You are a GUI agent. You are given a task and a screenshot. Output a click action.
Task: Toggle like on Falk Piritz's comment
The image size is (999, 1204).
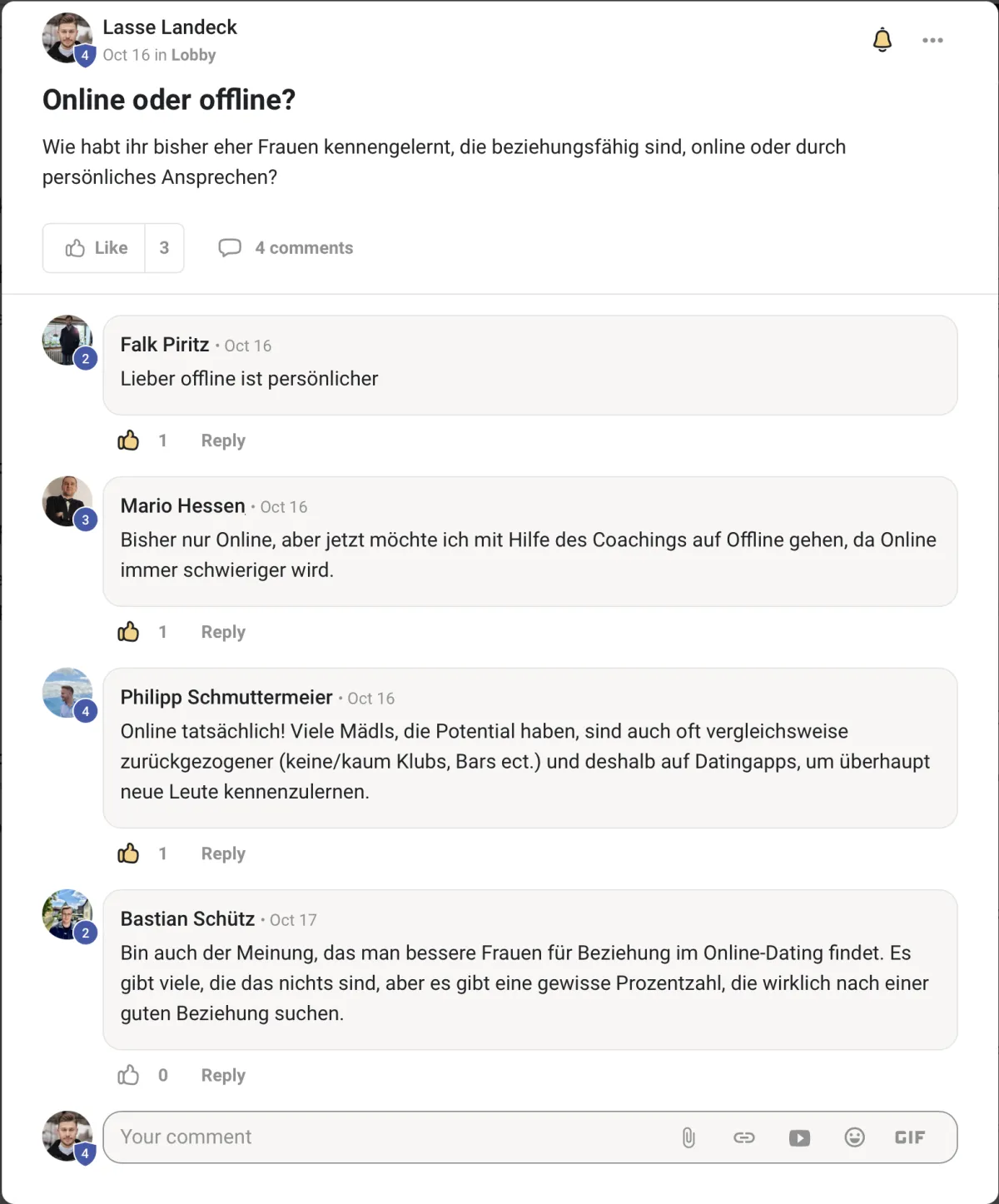(x=128, y=440)
